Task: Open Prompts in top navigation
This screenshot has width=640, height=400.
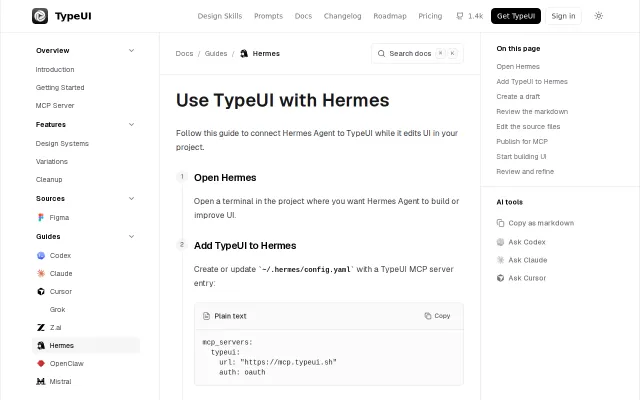Action: [268, 16]
